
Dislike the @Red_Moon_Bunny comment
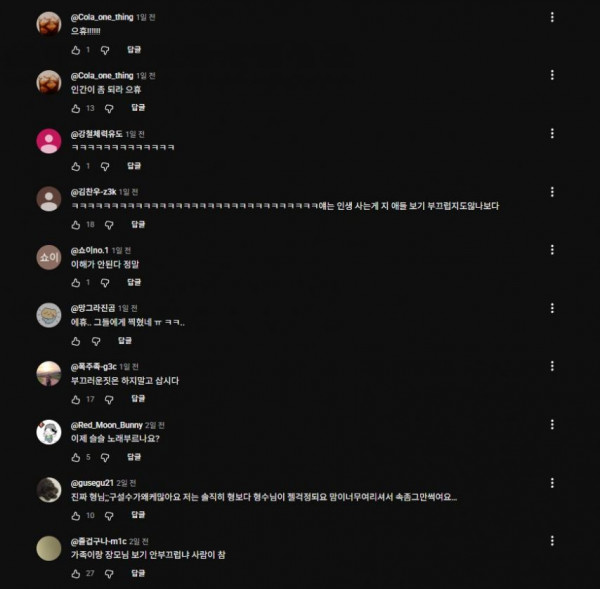point(105,457)
